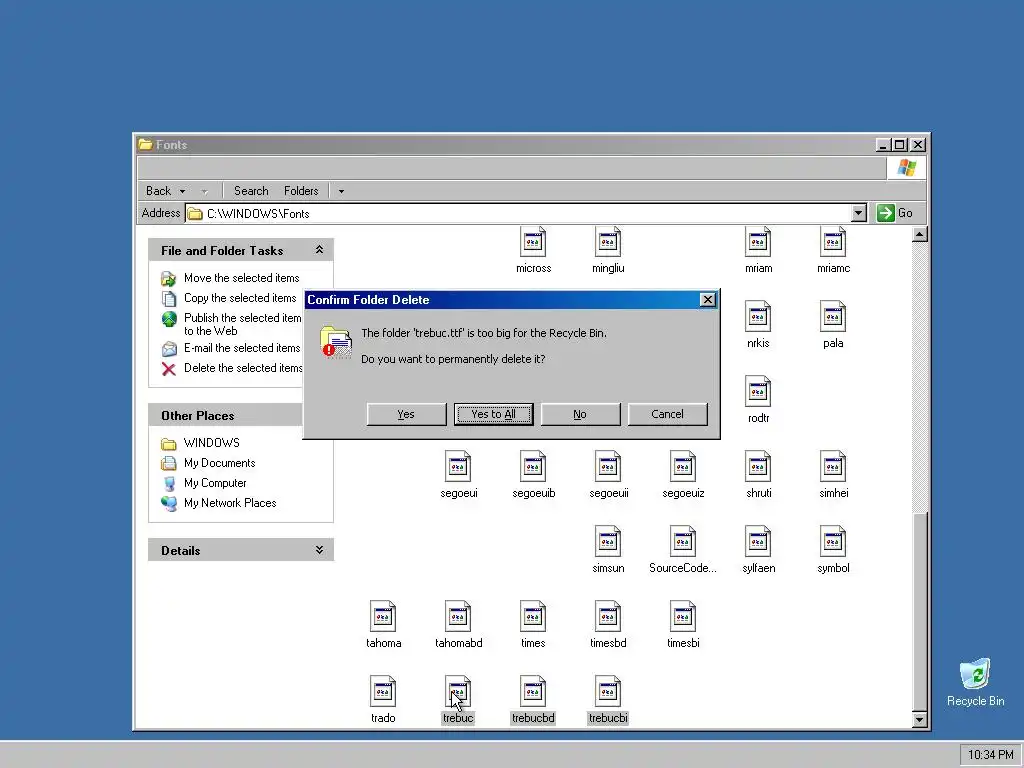Open WINDOWS folder in Other Places
The height and width of the screenshot is (768, 1024).
pos(212,443)
